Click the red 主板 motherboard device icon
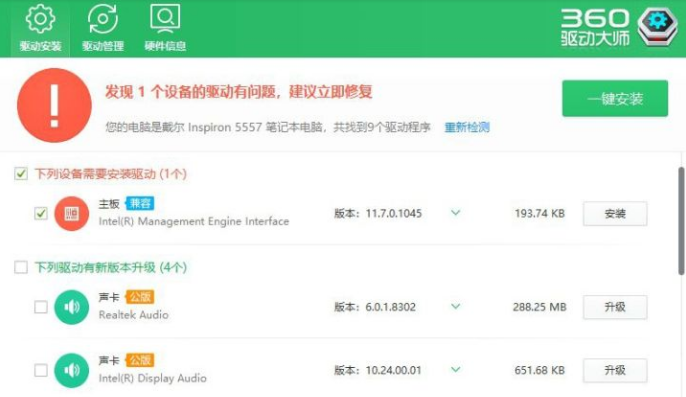Viewport: 686px width, 397px height. pos(71,213)
